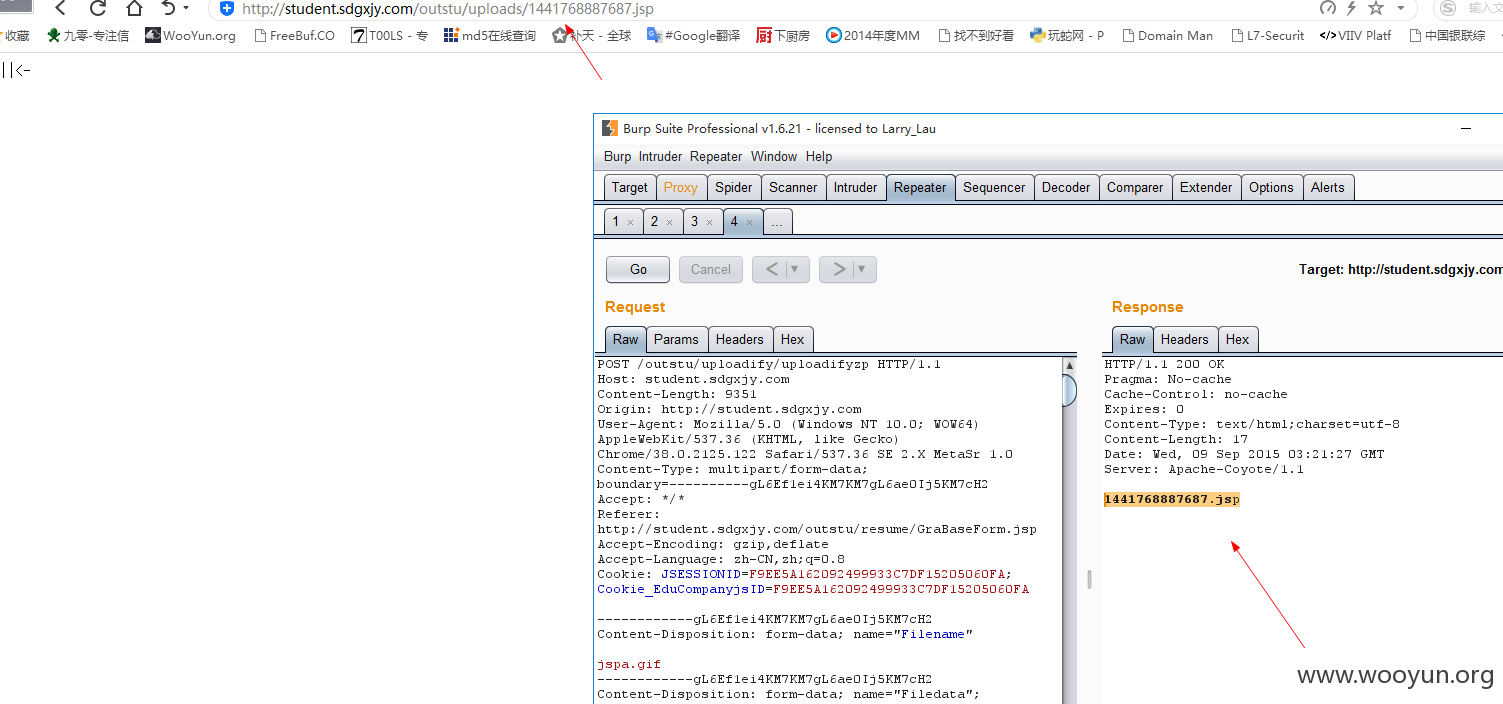Click the undo closed tab icon
The image size is (1503, 704).
[168, 9]
